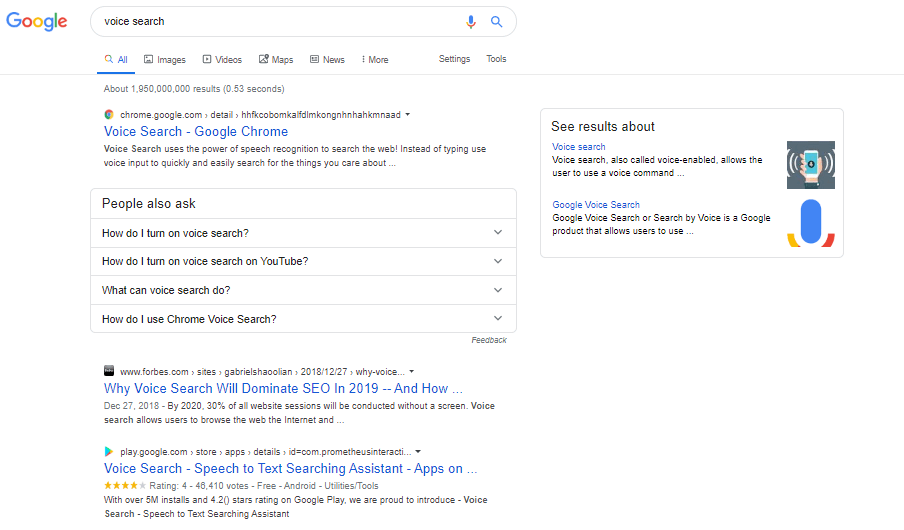904x530 pixels.
Task: Switch to the All results tab
Action: tap(116, 59)
